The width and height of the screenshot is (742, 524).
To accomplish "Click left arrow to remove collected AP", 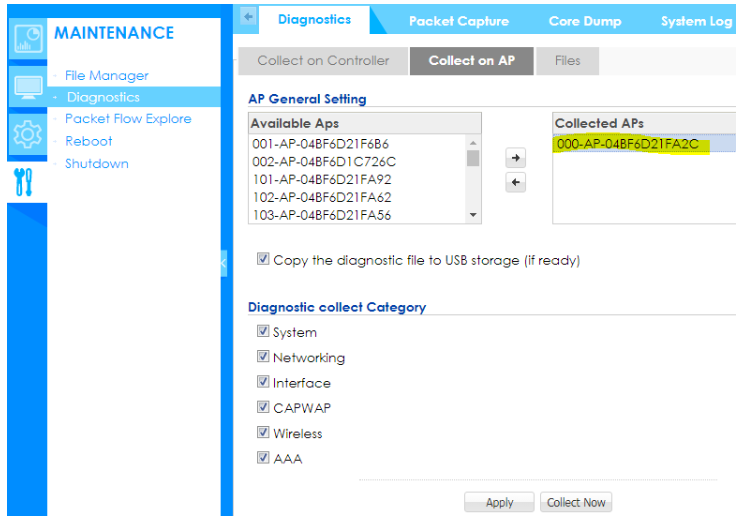I will [x=515, y=182].
